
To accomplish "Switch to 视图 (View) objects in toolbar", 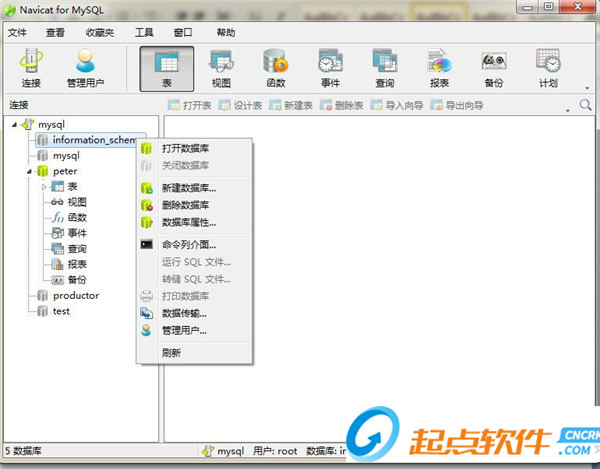I will click(221, 68).
